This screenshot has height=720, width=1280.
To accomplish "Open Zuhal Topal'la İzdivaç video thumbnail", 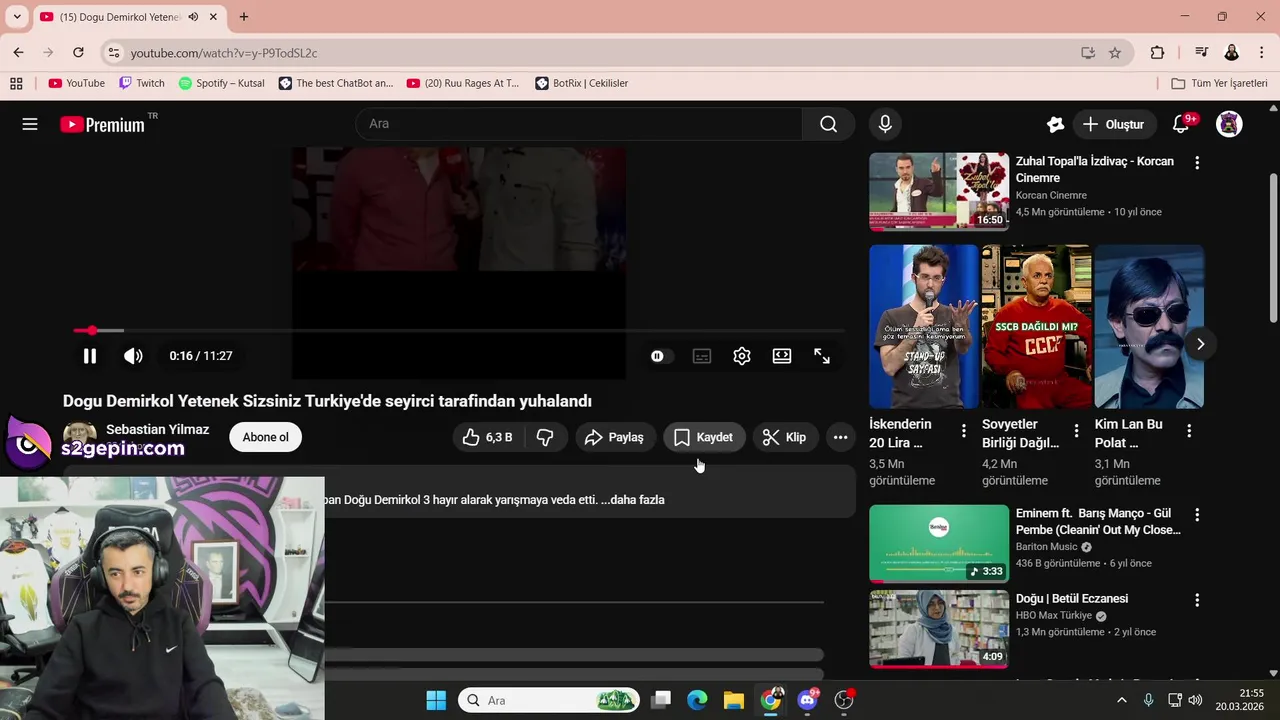I will click(x=939, y=192).
